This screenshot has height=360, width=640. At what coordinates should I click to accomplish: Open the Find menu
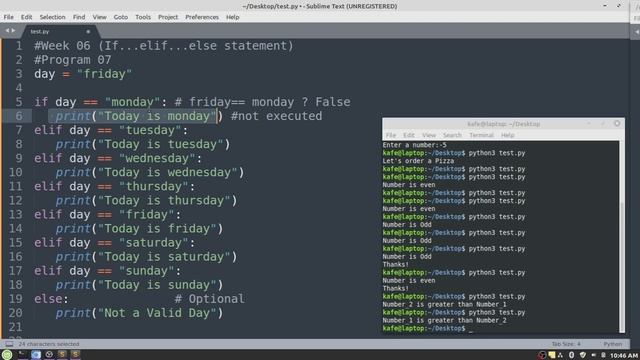[79, 17]
